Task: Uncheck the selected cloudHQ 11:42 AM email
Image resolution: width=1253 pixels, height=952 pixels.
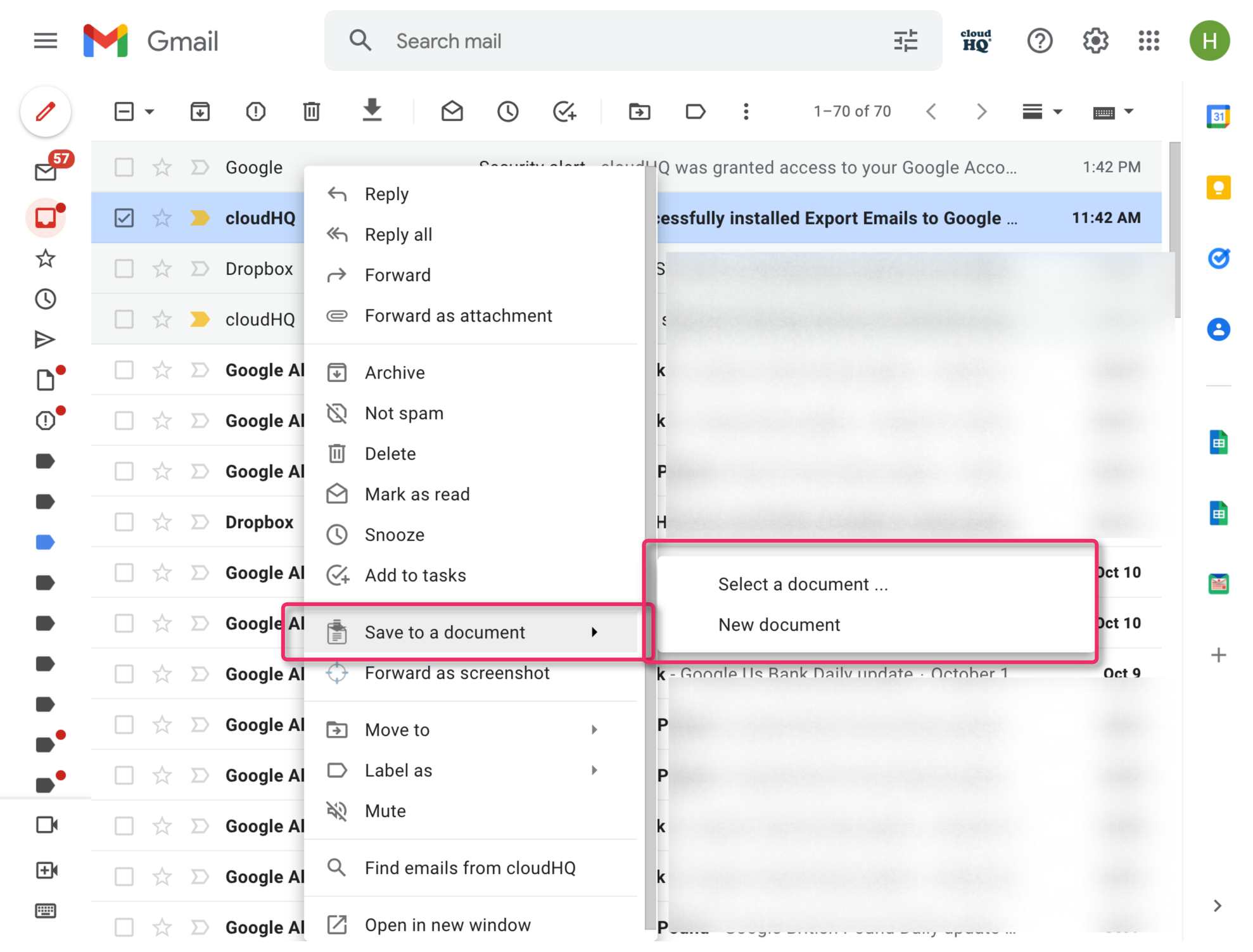Action: 124,218
